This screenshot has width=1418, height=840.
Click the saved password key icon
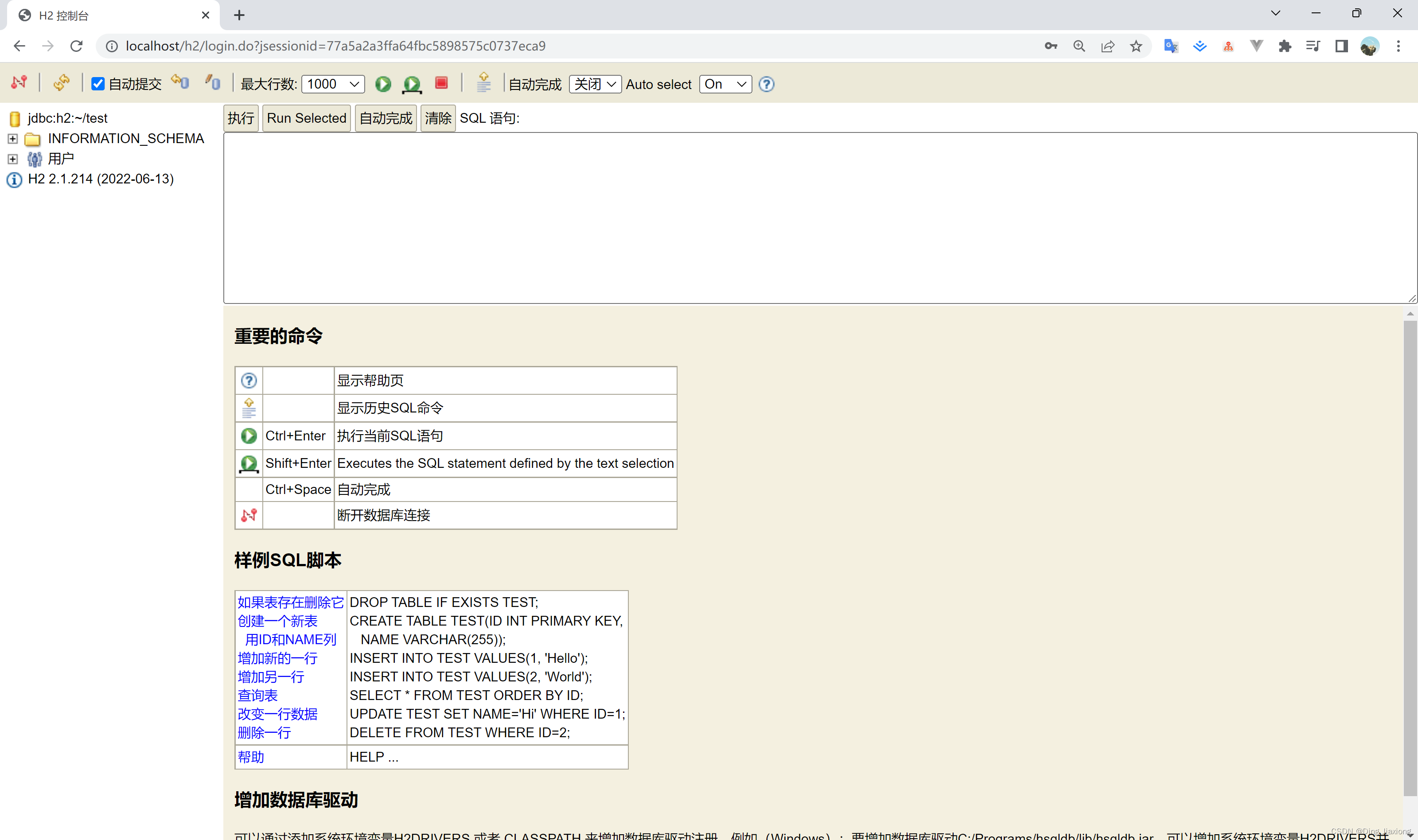pyautogui.click(x=1051, y=46)
